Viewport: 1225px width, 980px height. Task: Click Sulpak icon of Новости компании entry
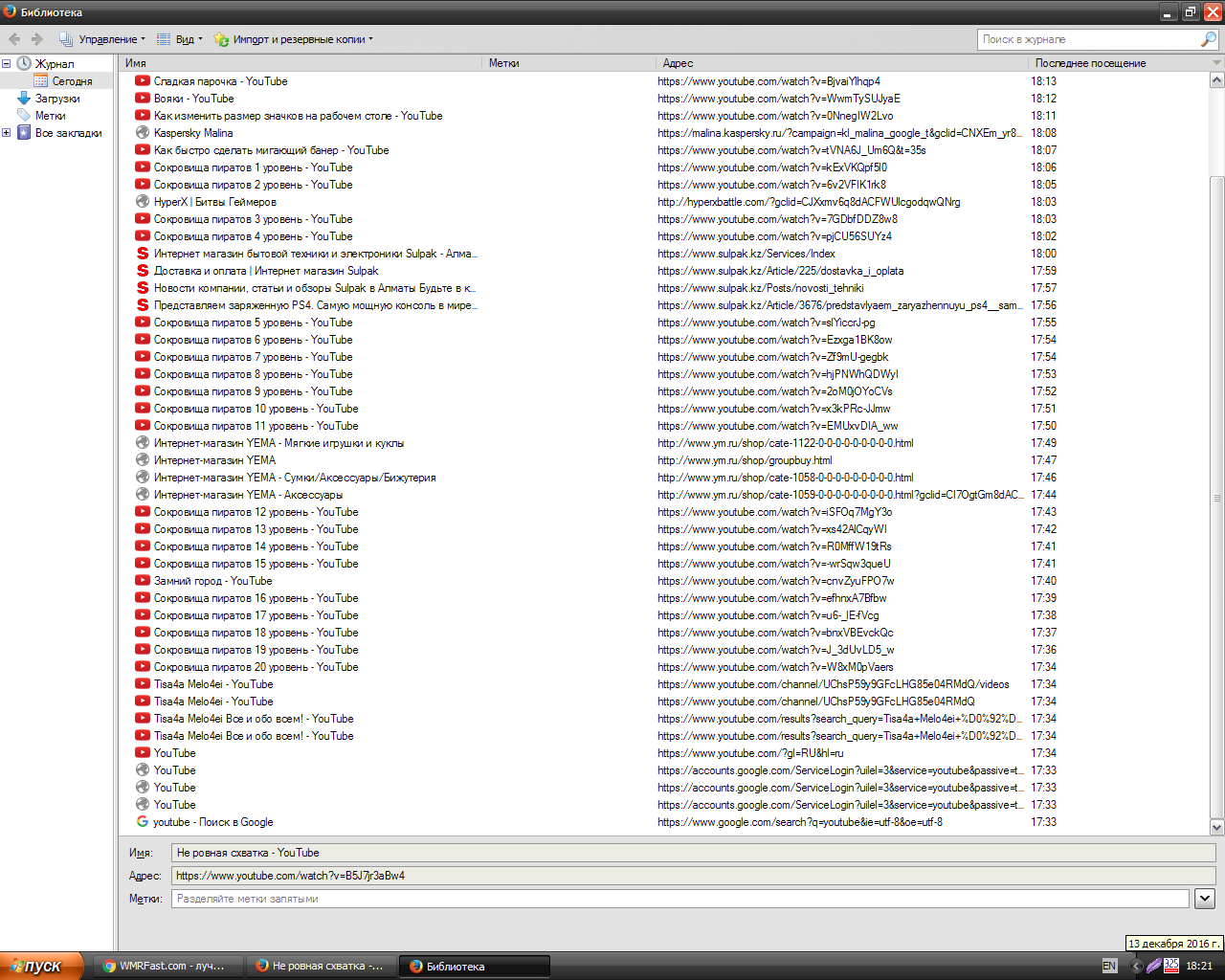point(143,288)
